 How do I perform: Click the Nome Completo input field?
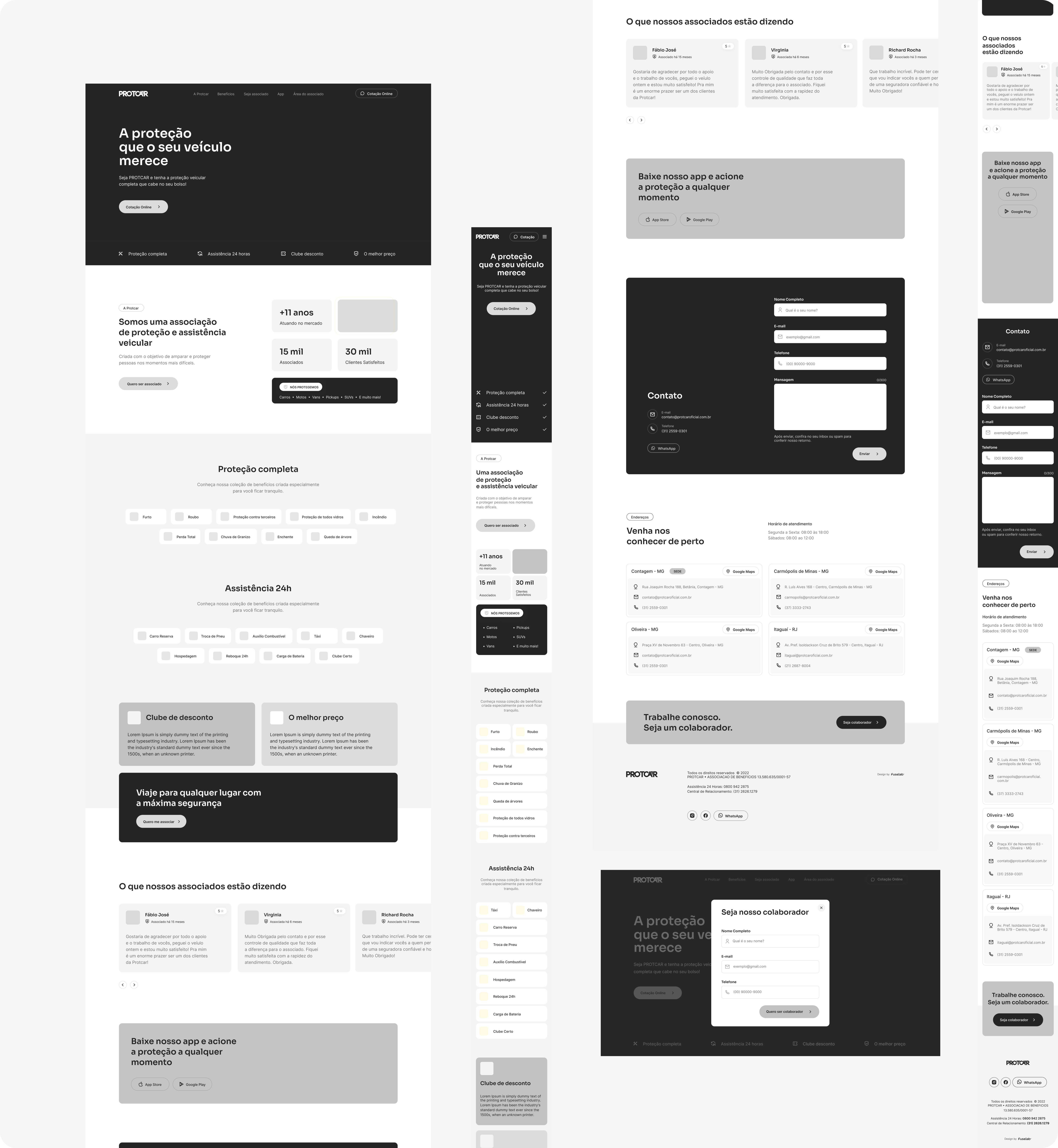830,309
